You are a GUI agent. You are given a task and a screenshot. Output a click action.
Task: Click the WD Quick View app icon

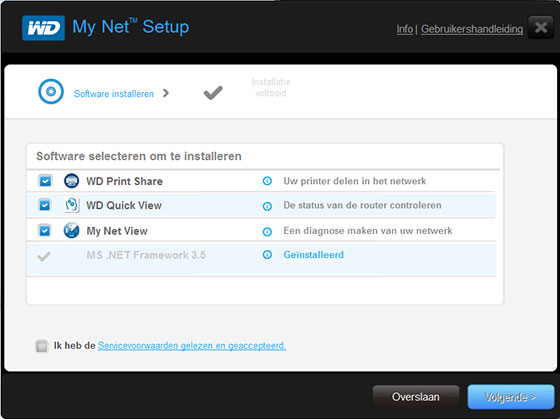click(71, 205)
